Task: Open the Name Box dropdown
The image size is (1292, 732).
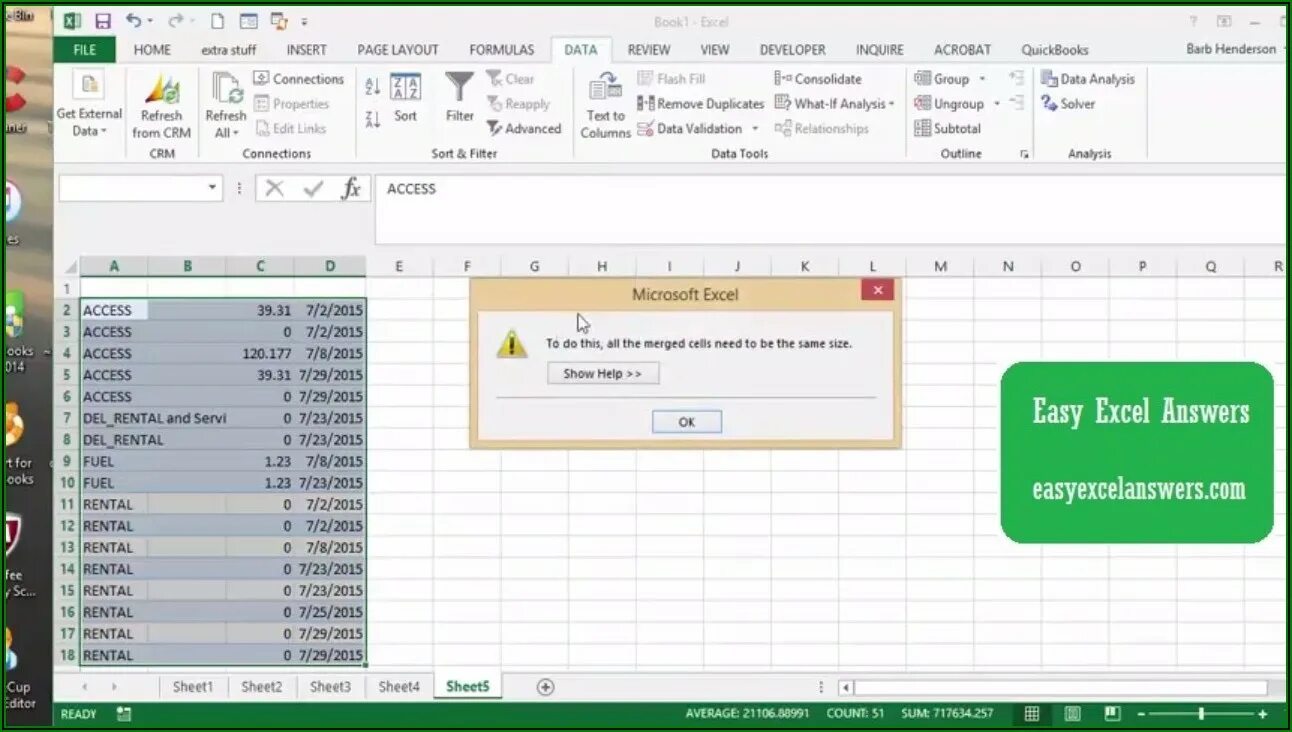Action: coord(212,188)
